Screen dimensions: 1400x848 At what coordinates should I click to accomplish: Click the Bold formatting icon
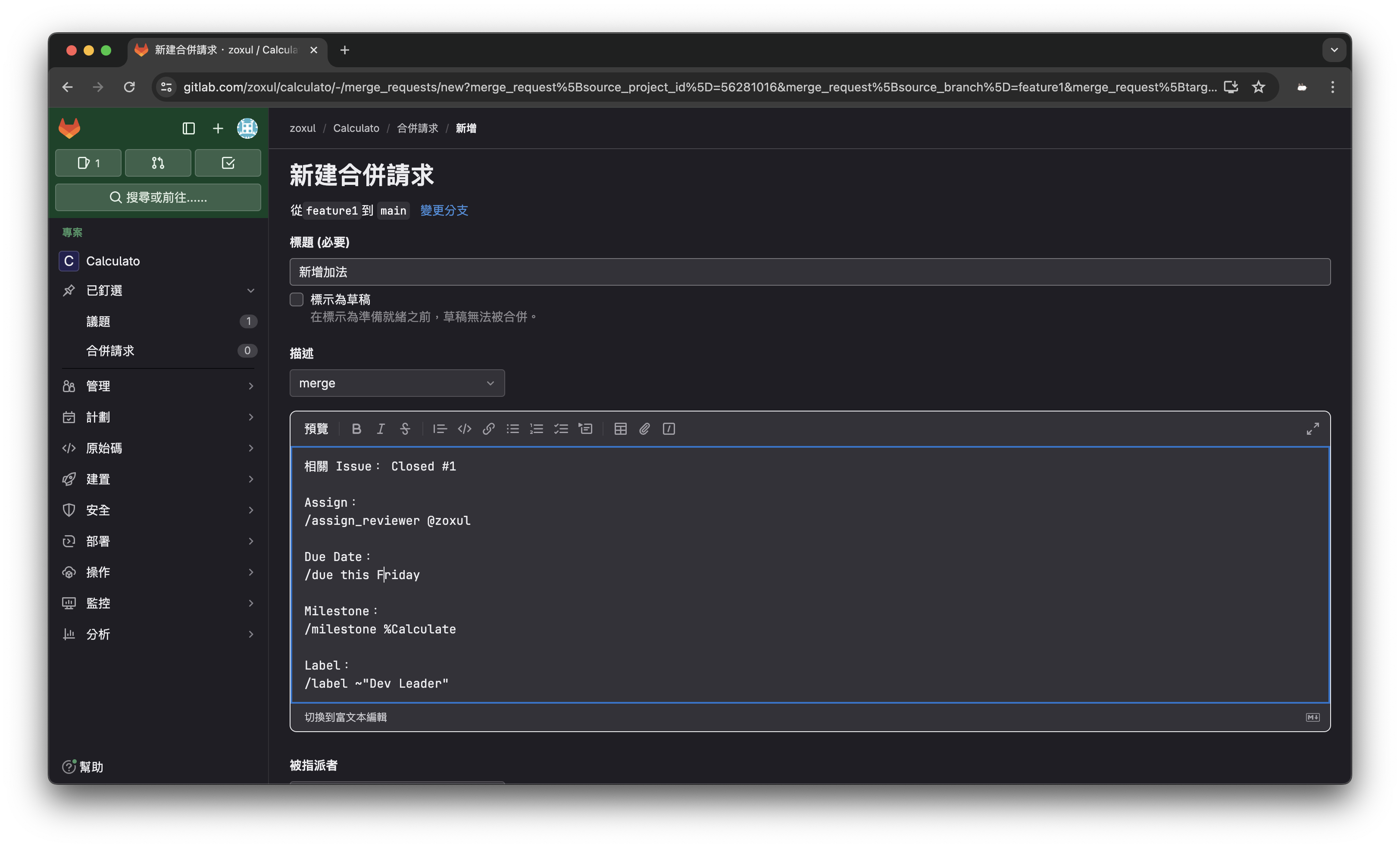pos(356,429)
